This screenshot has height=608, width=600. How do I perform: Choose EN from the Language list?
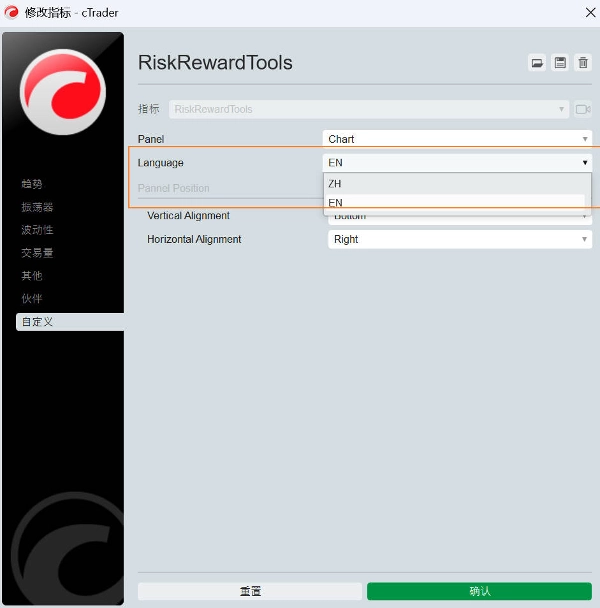click(455, 202)
